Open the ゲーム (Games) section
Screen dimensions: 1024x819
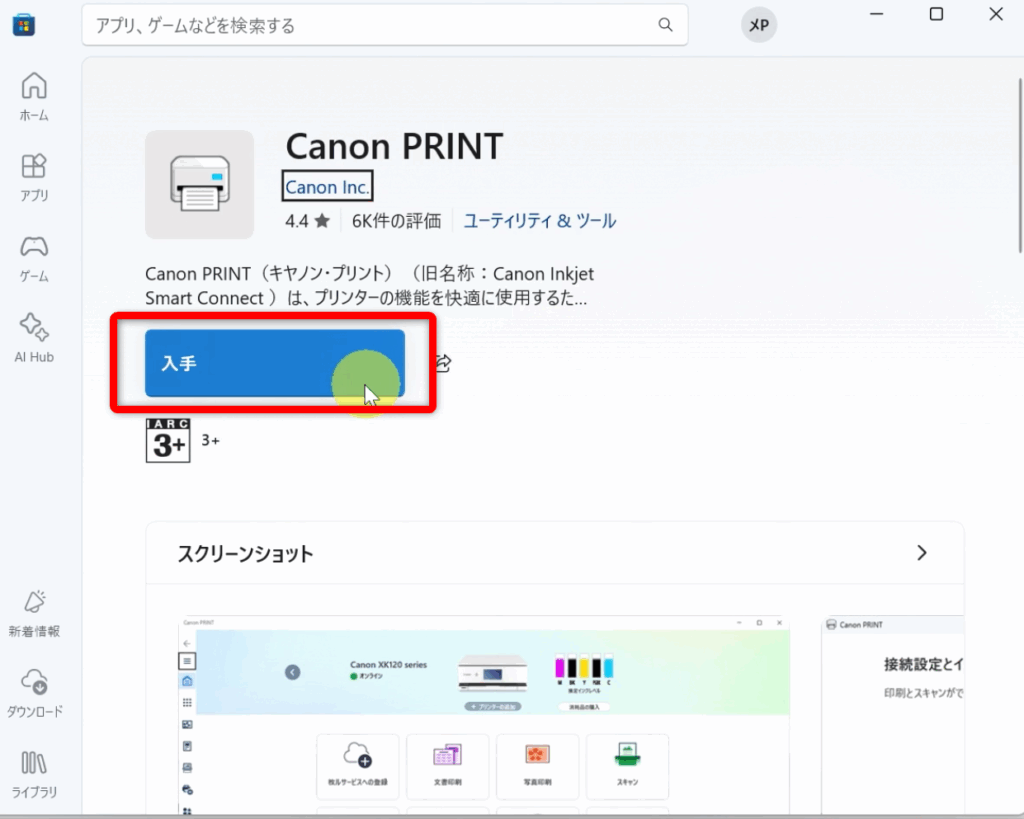pyautogui.click(x=34, y=258)
